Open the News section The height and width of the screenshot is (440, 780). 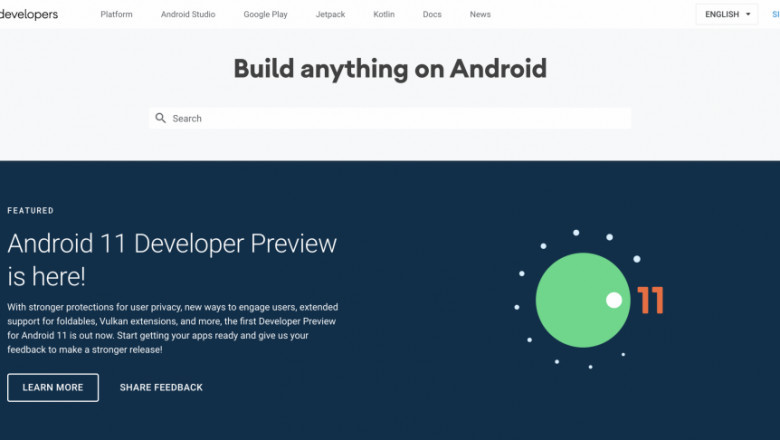[x=480, y=14]
